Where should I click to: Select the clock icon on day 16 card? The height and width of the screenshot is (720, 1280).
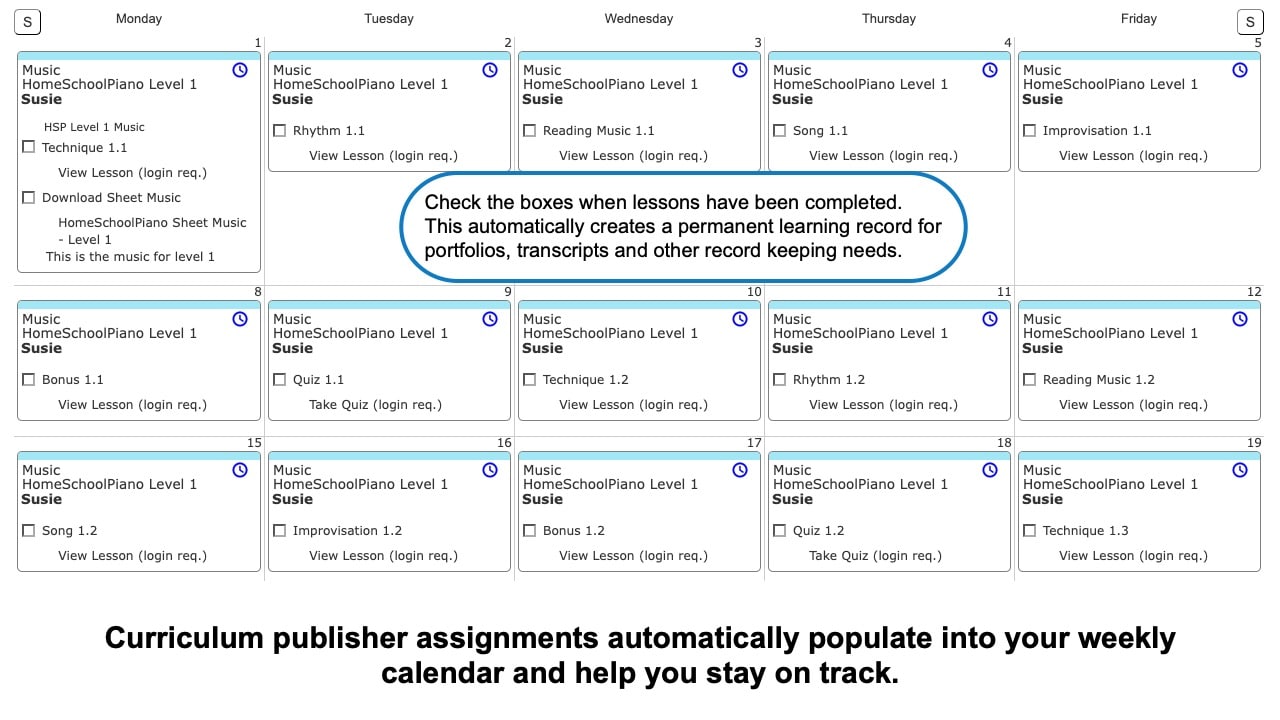490,470
